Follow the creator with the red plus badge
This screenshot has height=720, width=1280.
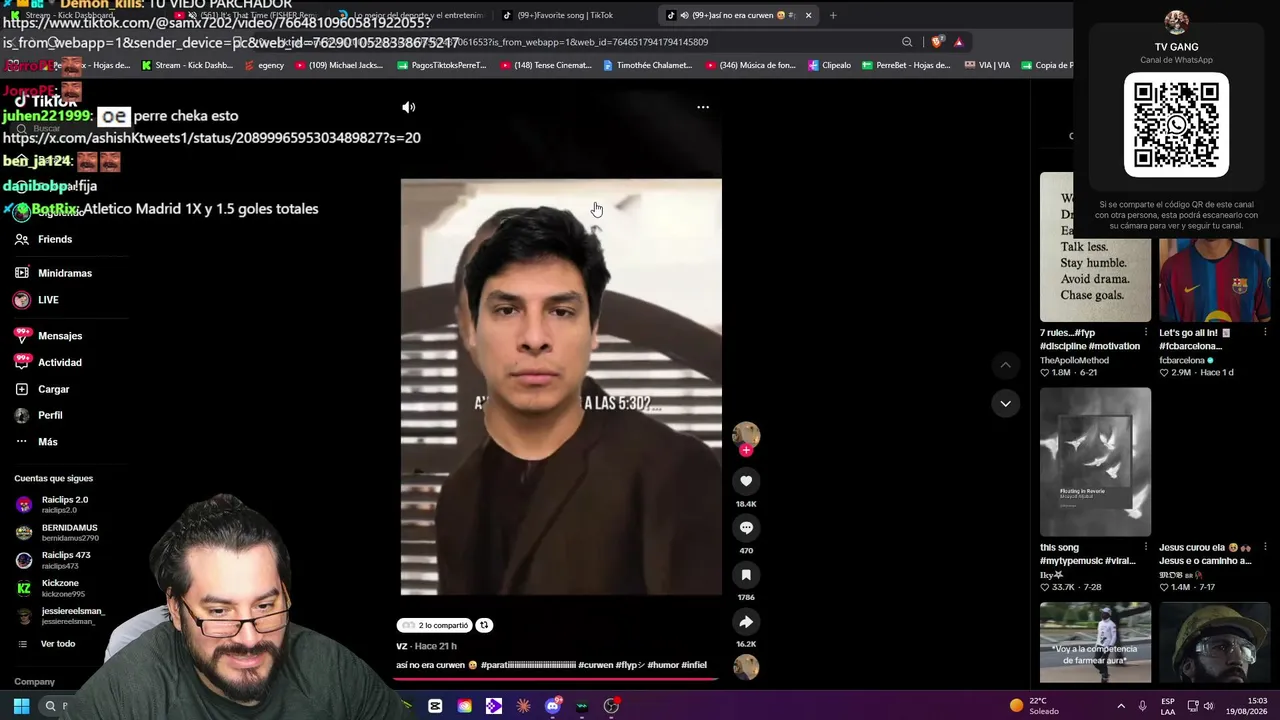[746, 450]
